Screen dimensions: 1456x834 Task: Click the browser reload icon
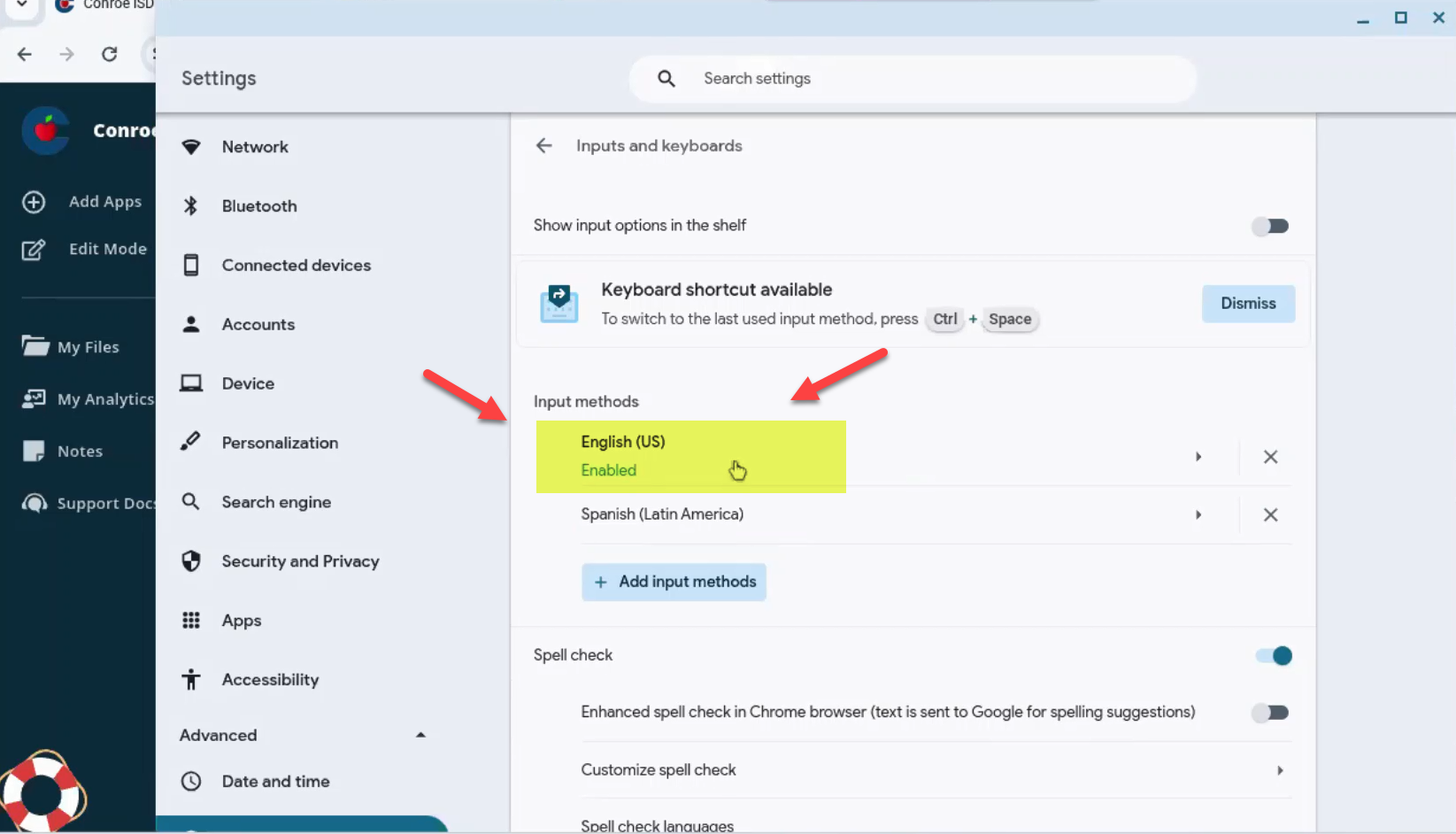110,54
